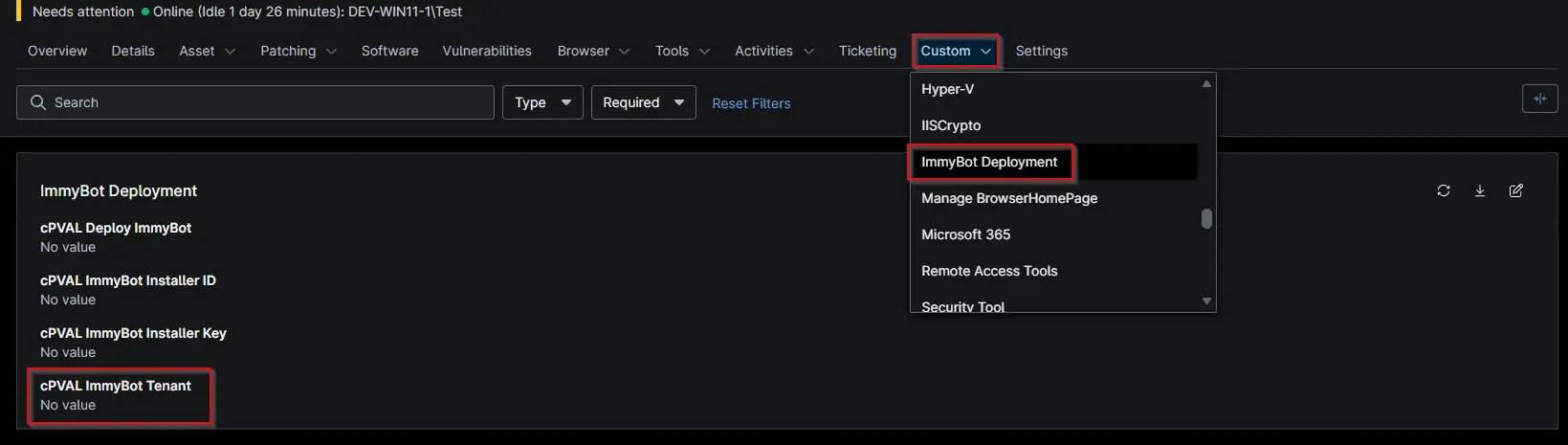Screen dimensions: 1568x445
Task: Click the green Online status indicator dot
Action: [x=145, y=11]
